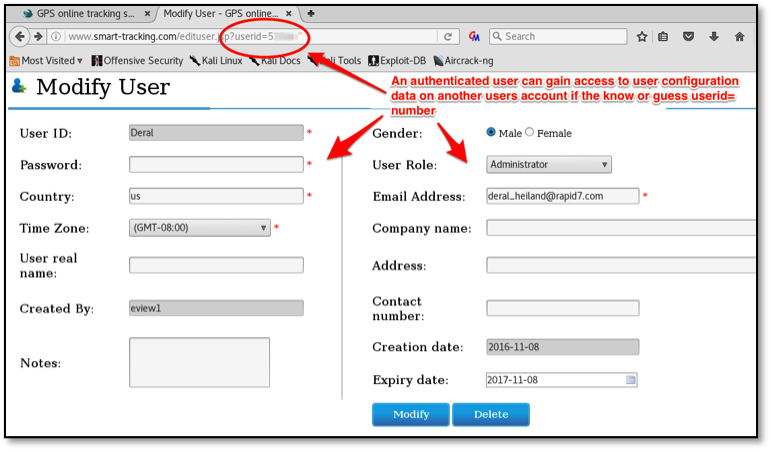Open calendar picker for Expiry date
The width and height of the screenshot is (771, 452).
pos(629,380)
